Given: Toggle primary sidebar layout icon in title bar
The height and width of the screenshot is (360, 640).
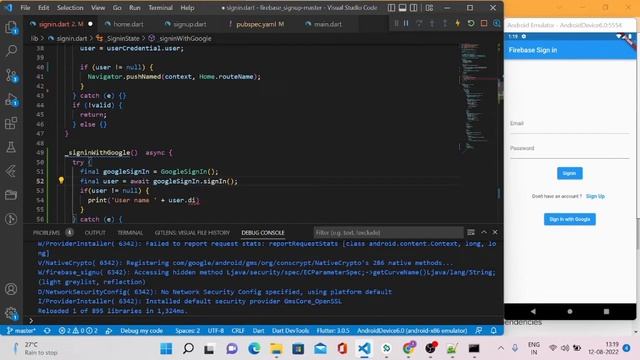Looking at the screenshot, I should point(391,8).
